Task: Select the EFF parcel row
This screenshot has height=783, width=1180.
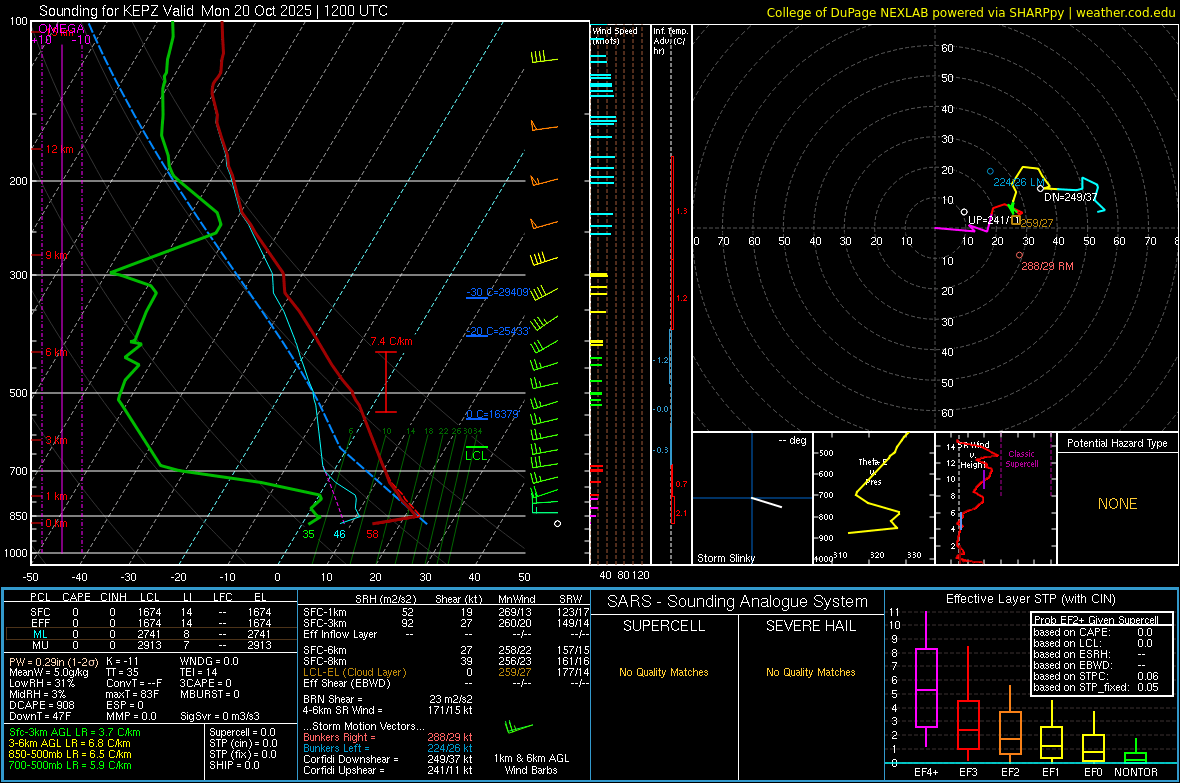Action: click(150, 623)
